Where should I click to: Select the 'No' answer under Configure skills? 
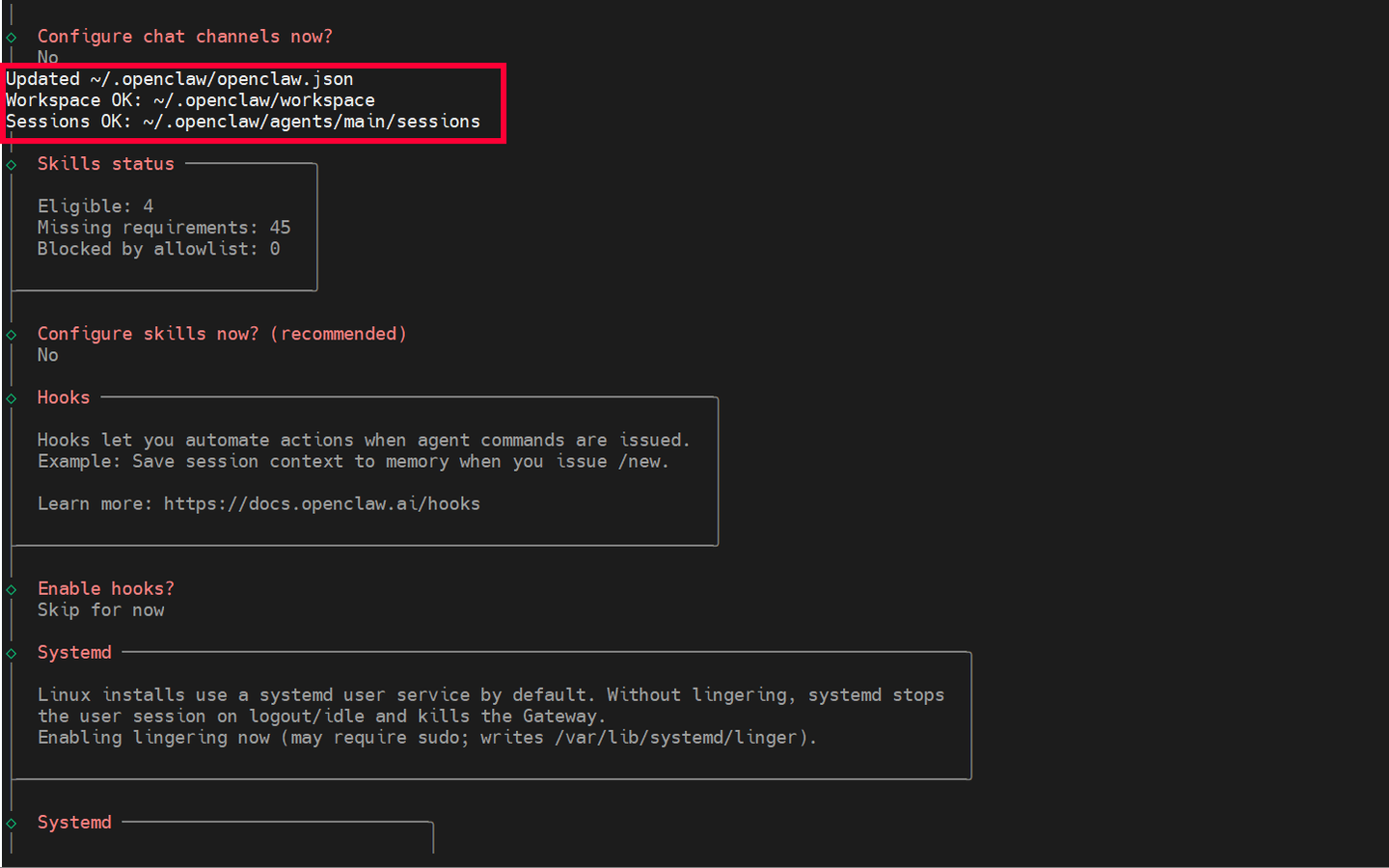(x=46, y=354)
